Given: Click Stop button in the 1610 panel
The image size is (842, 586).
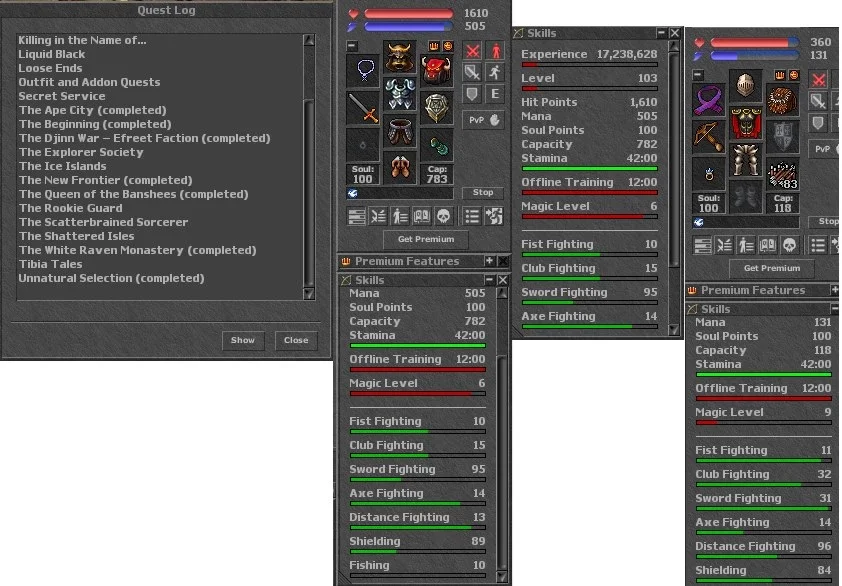Looking at the screenshot, I should pos(483,192).
